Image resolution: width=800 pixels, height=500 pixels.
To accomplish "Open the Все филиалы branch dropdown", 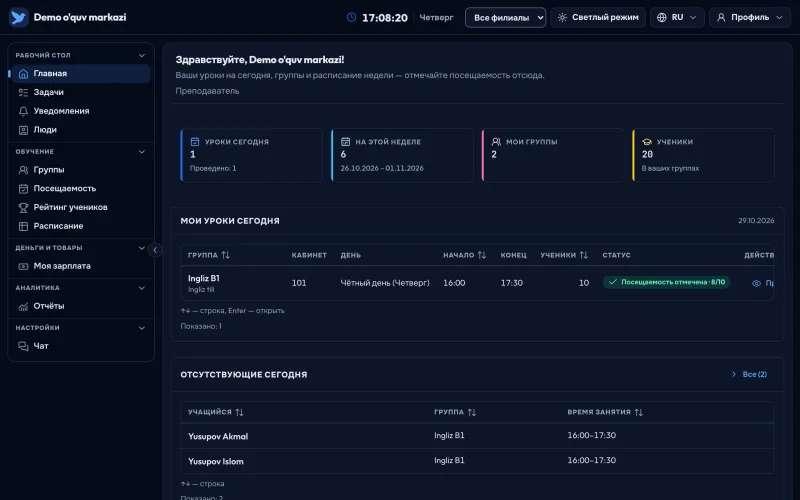I will [x=505, y=17].
